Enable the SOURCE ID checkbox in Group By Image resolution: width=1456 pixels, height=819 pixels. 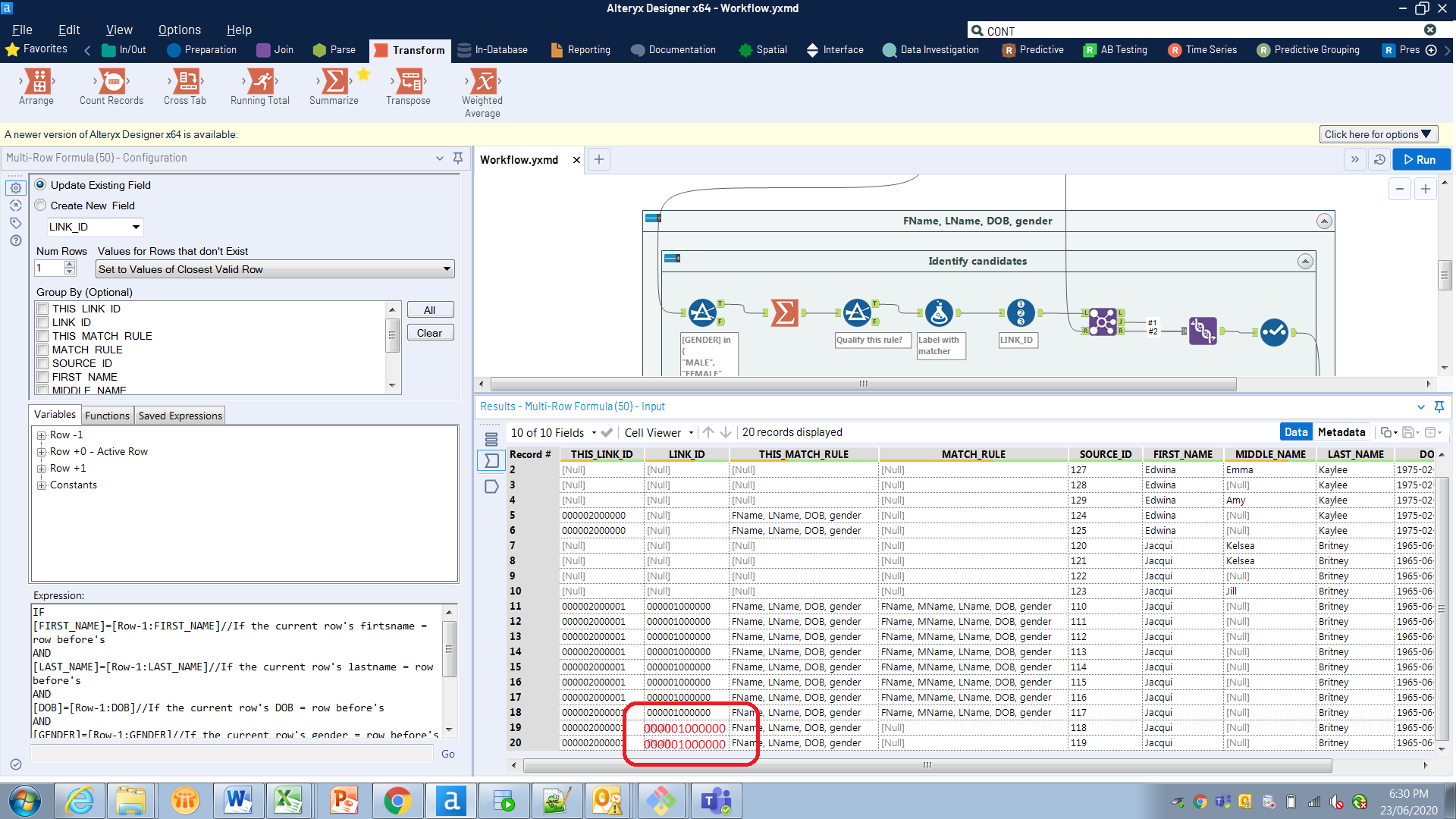click(x=42, y=363)
